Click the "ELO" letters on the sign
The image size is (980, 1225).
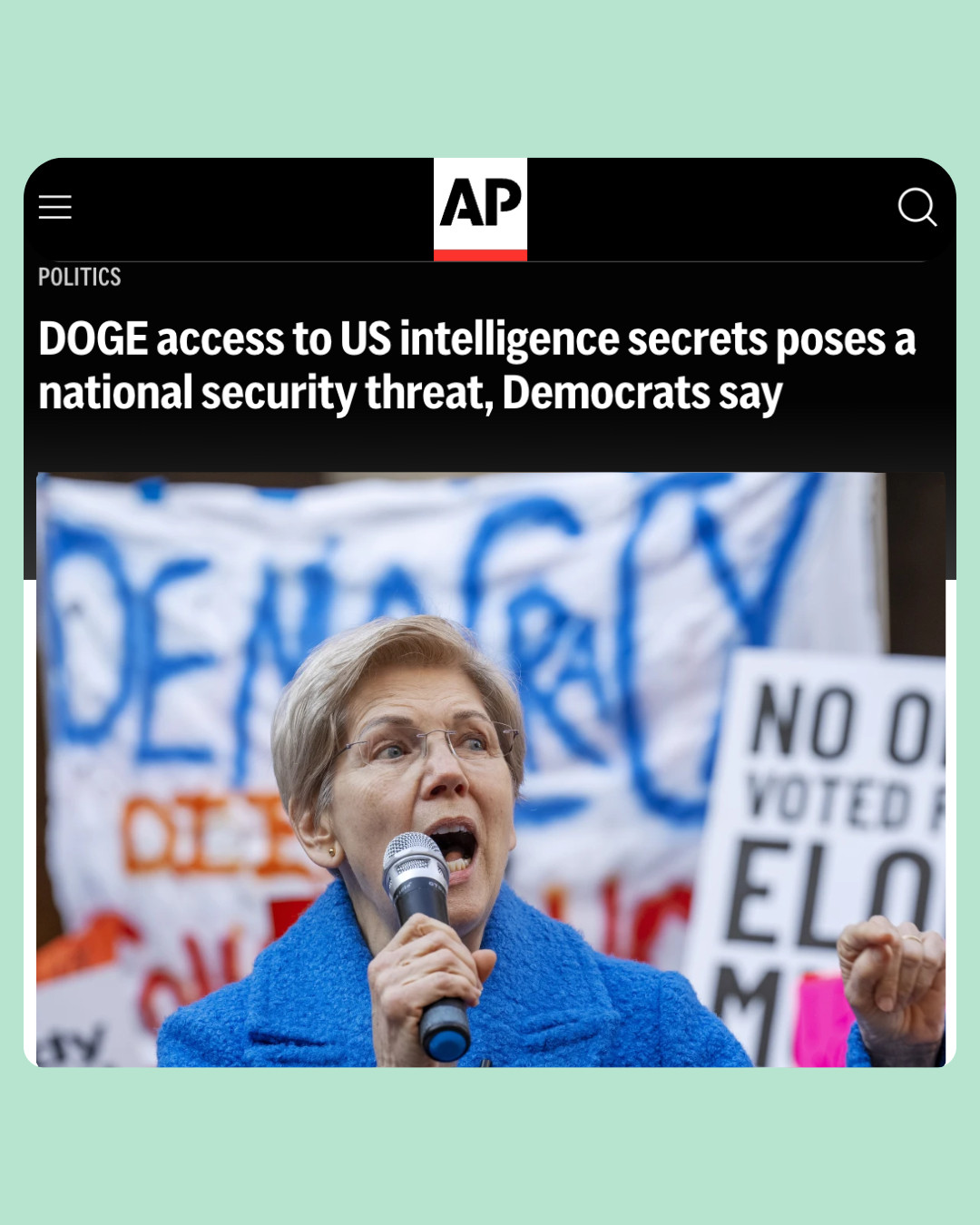tap(830, 894)
